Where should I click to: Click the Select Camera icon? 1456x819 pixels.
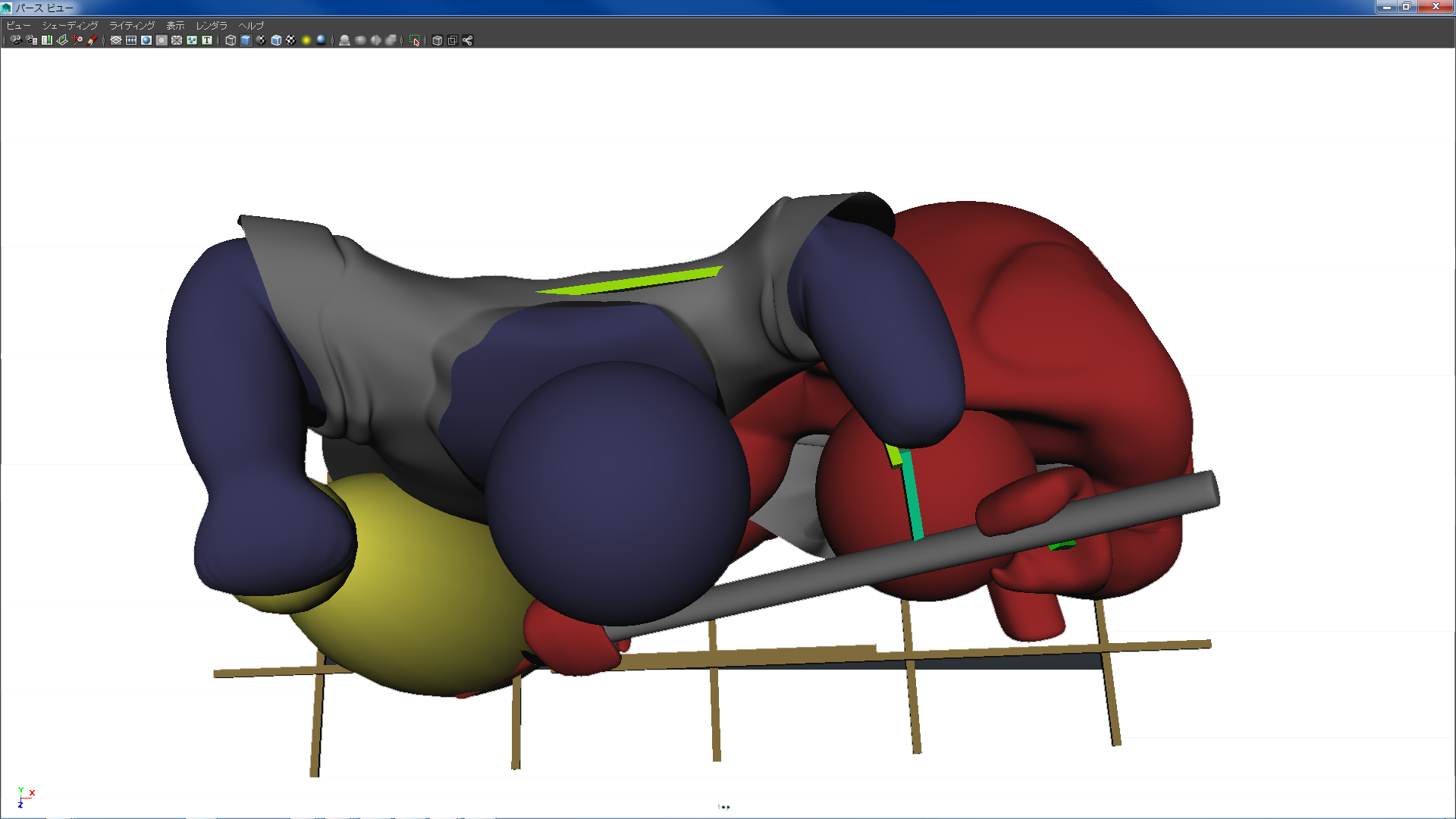pyautogui.click(x=16, y=40)
